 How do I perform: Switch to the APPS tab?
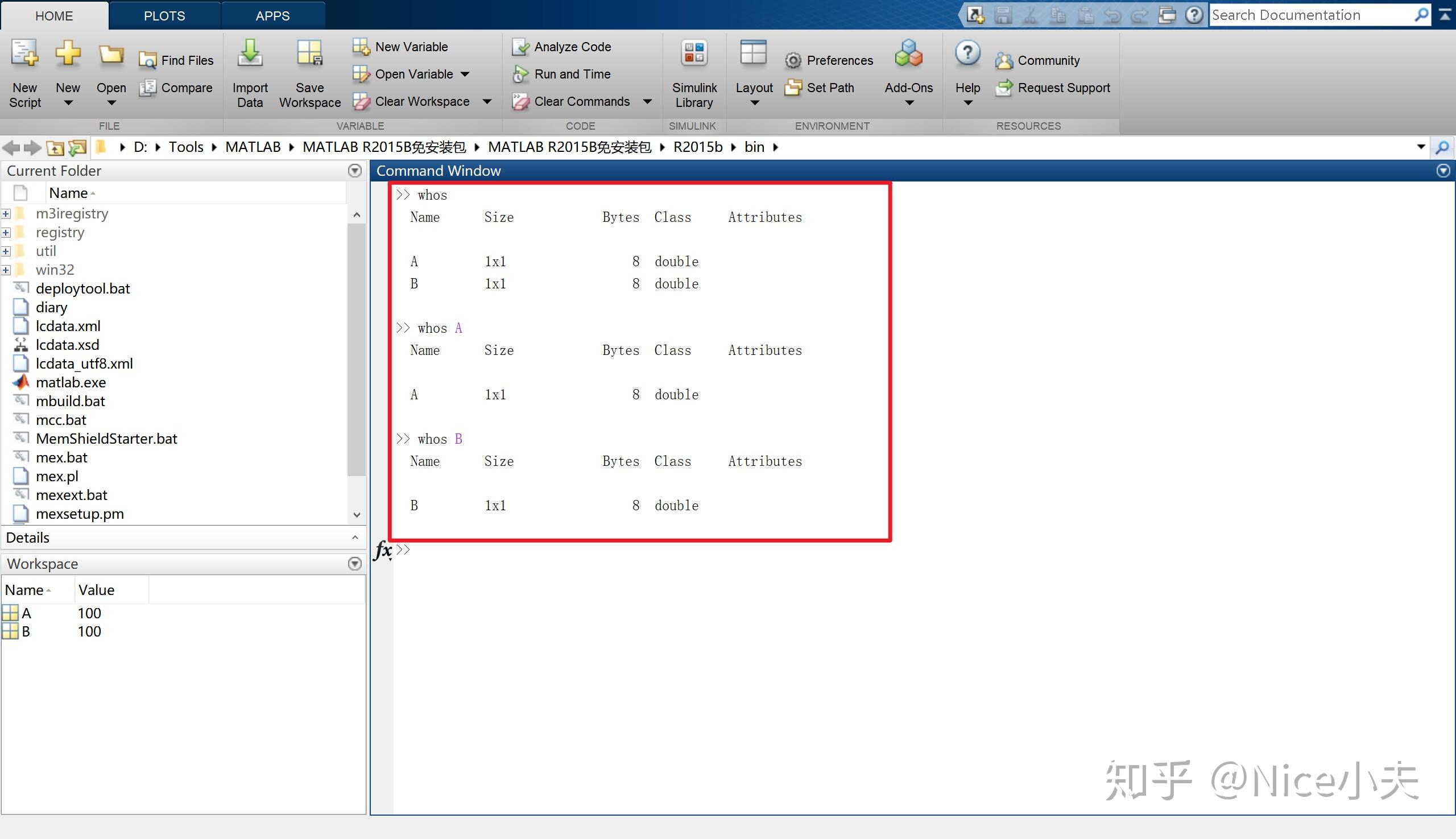coord(272,15)
